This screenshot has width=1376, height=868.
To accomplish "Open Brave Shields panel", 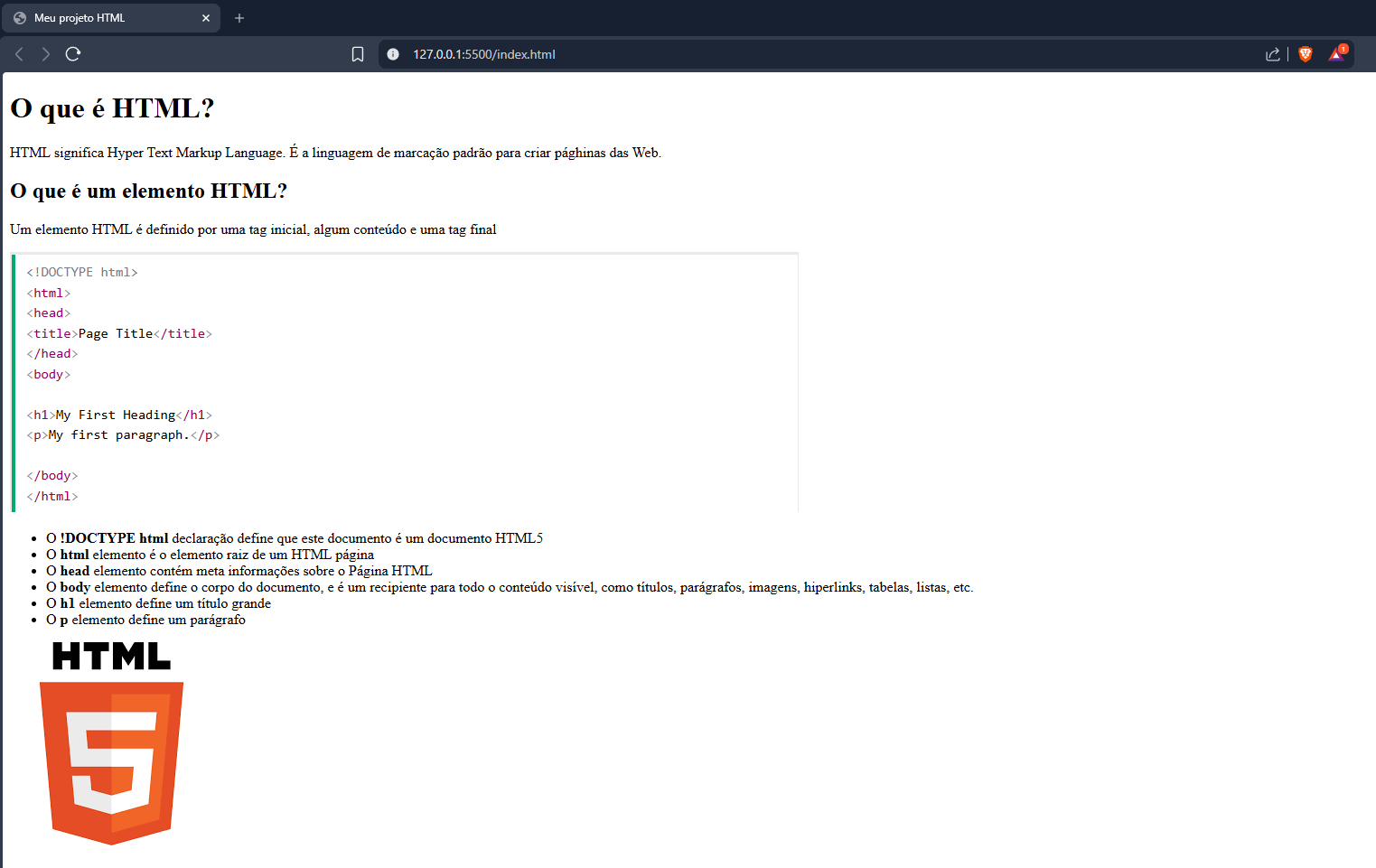I will 1306,54.
